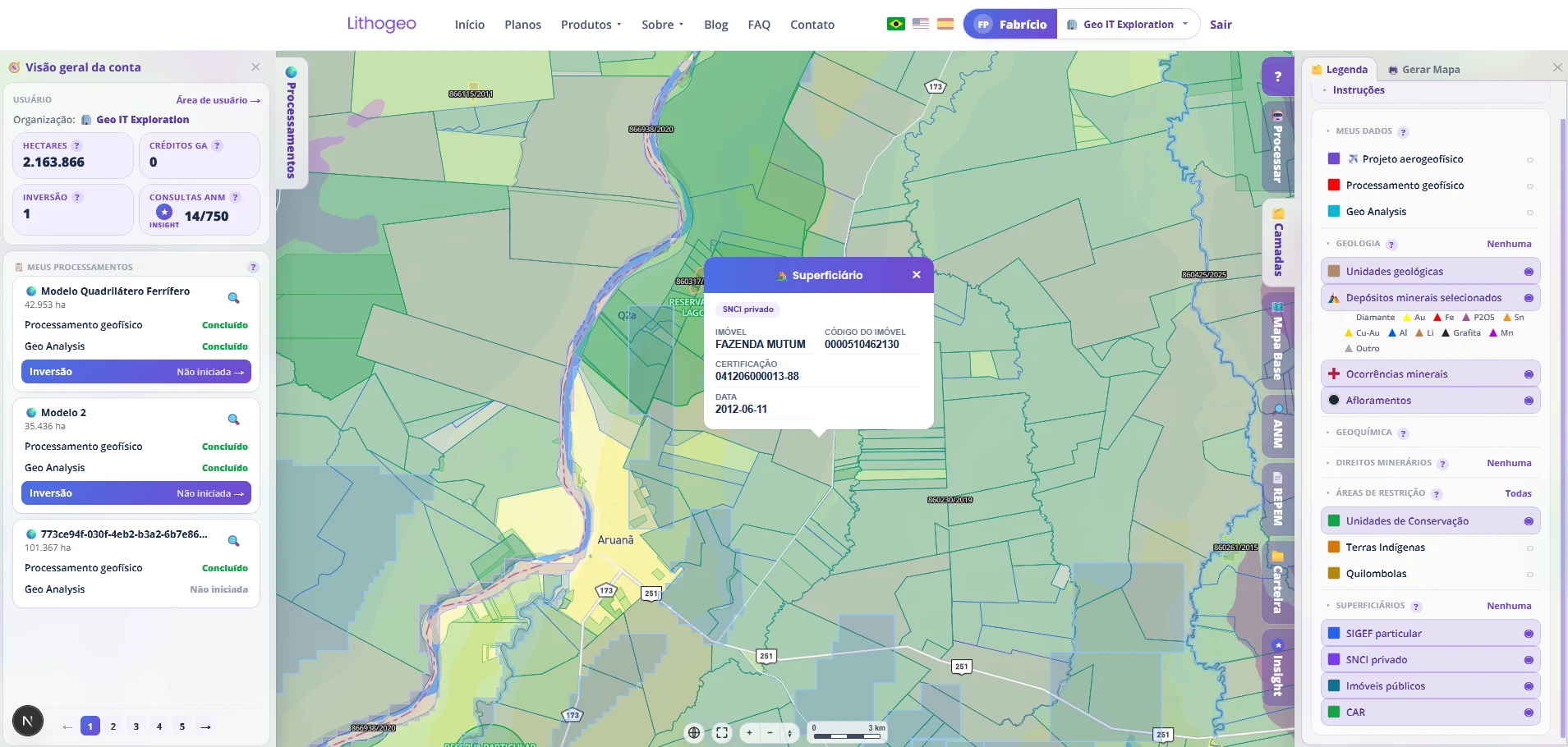
Task: Toggle Unidades geológicas layer off
Action: tap(1529, 272)
